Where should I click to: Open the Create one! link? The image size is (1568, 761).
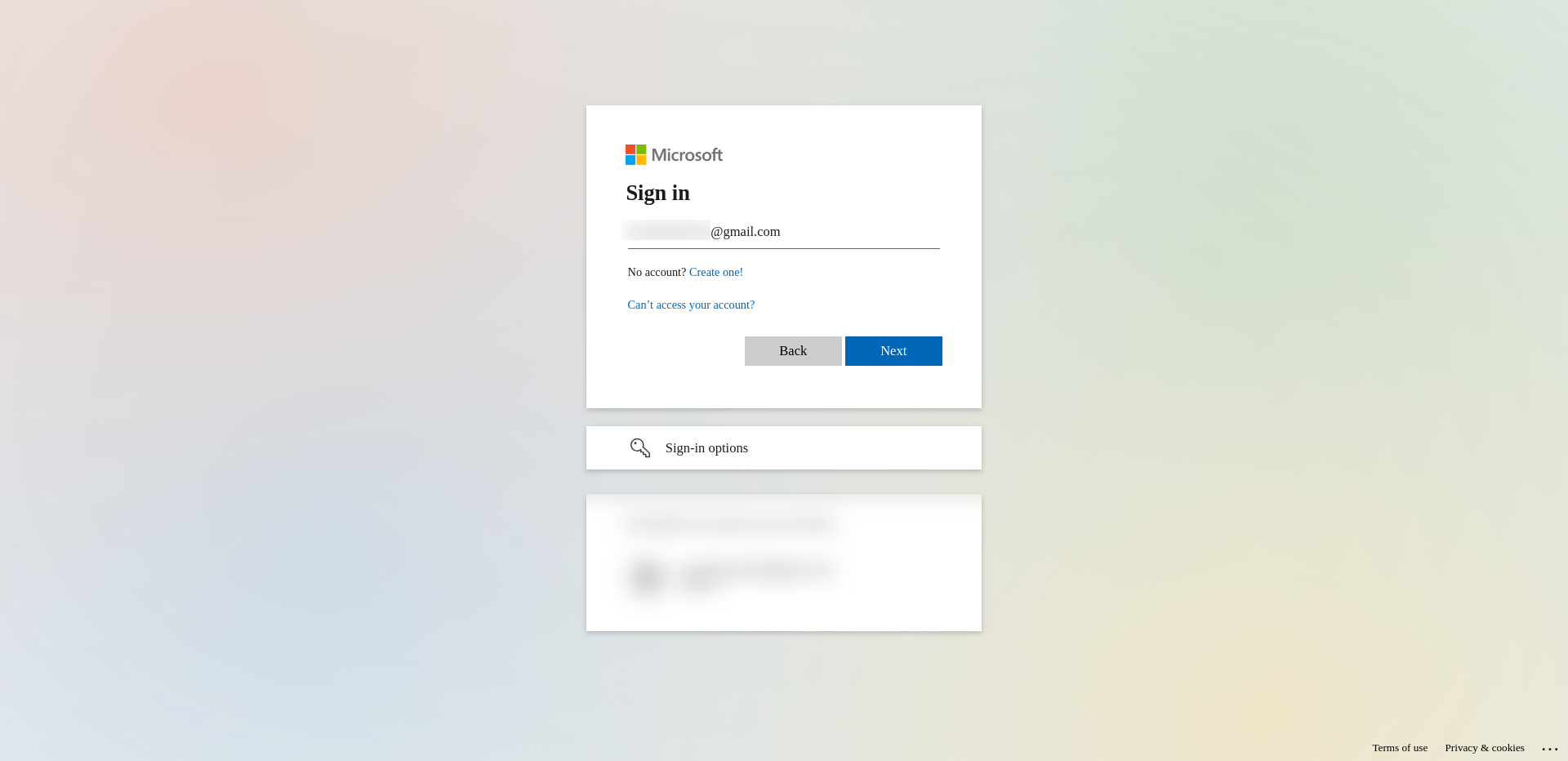tap(716, 272)
